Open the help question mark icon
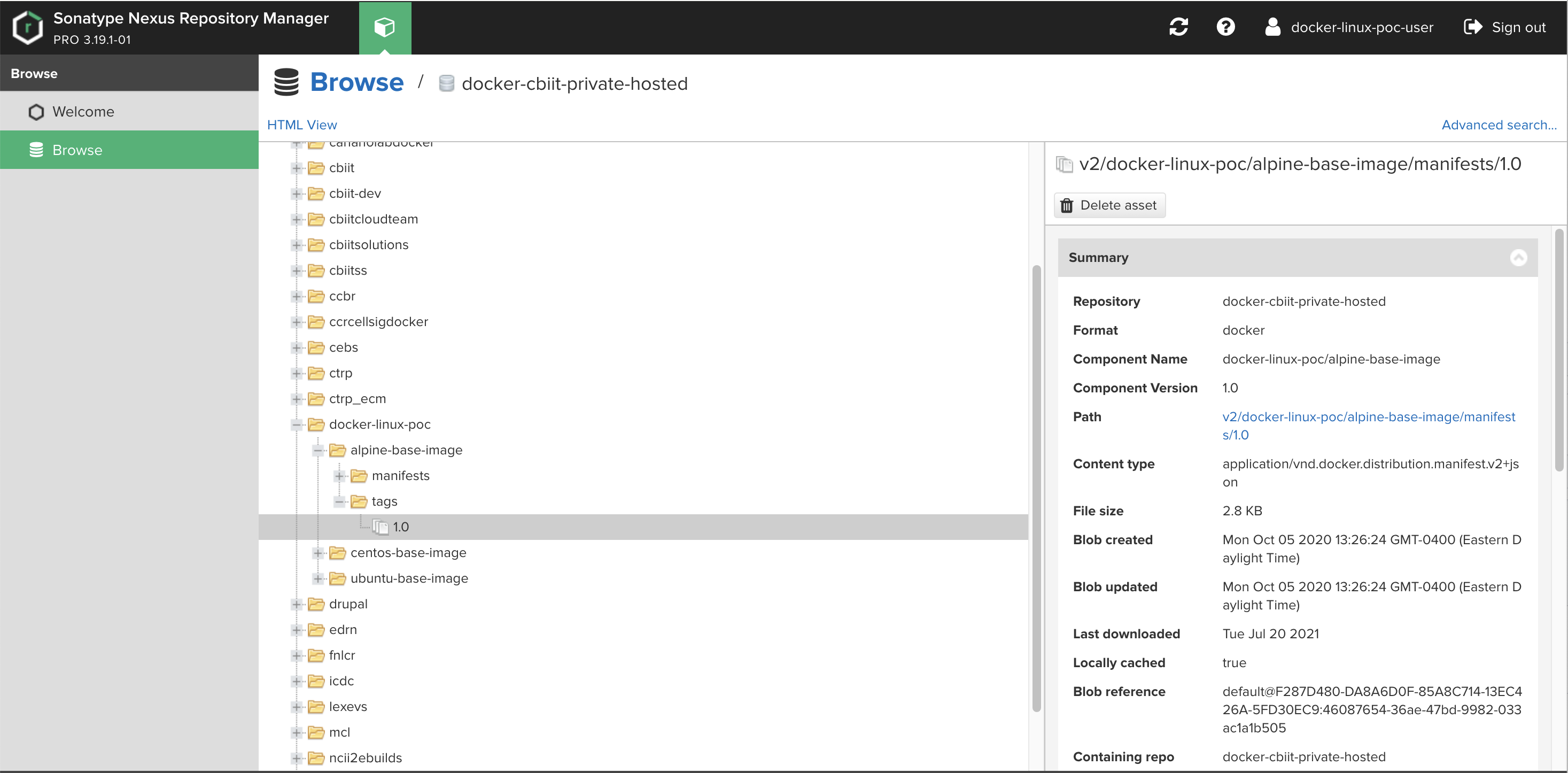 click(1225, 27)
